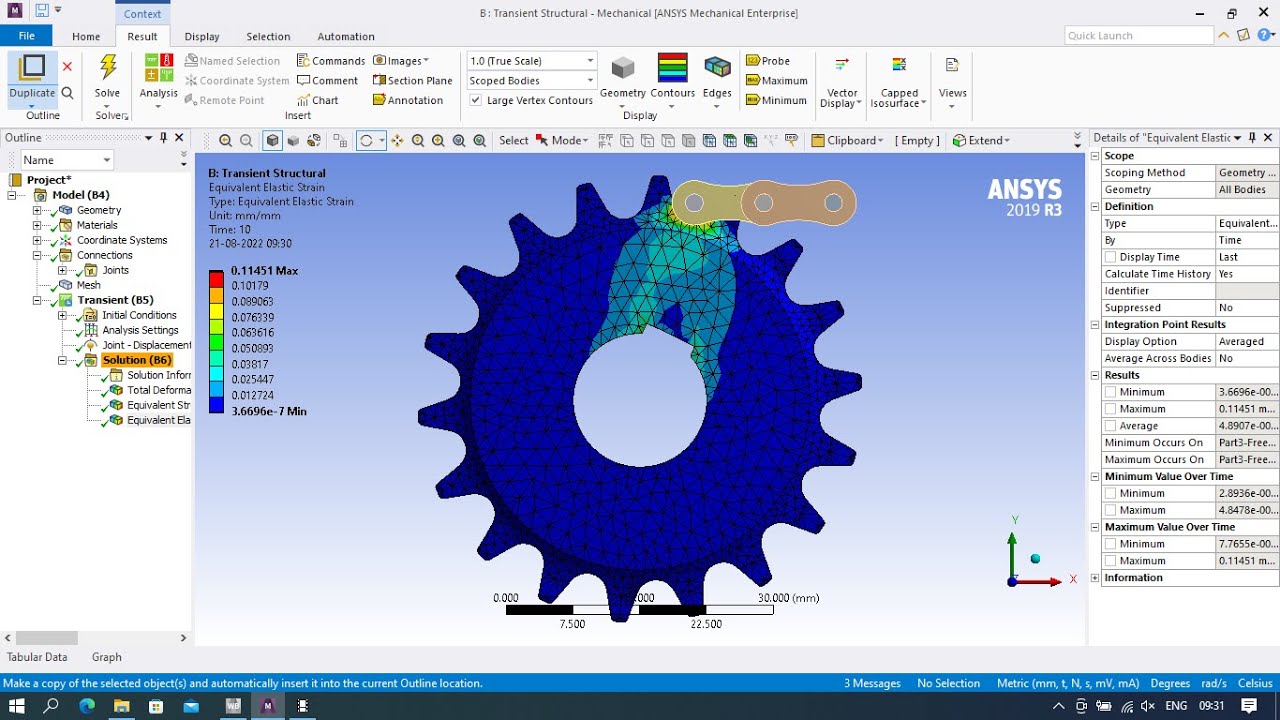Viewport: 1280px width, 720px height.
Task: Open the Tabular Data tab
Action: [x=37, y=657]
